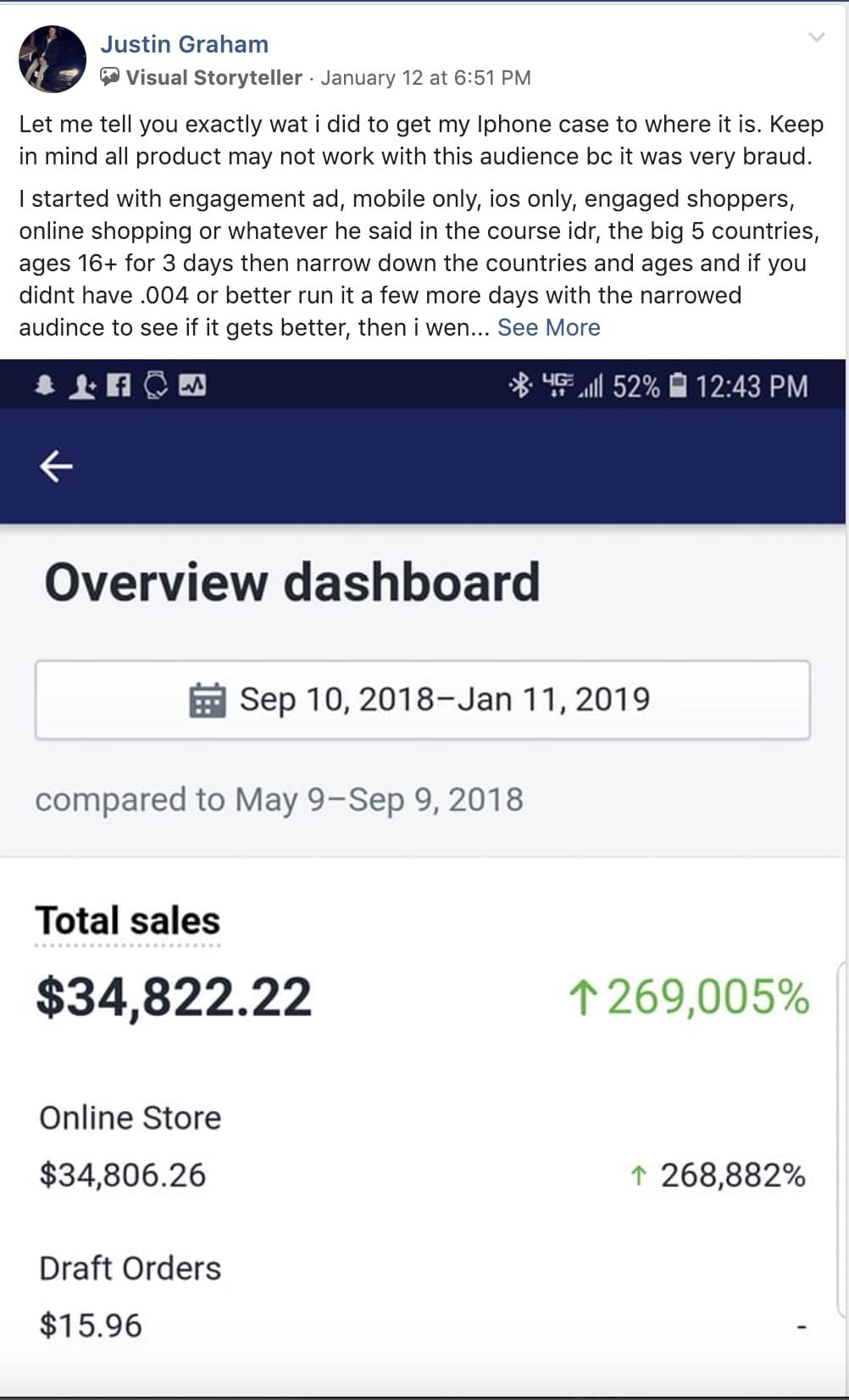Click the Snapchat notification icon in status bar
Image resolution: width=849 pixels, height=1400 pixels.
click(45, 386)
